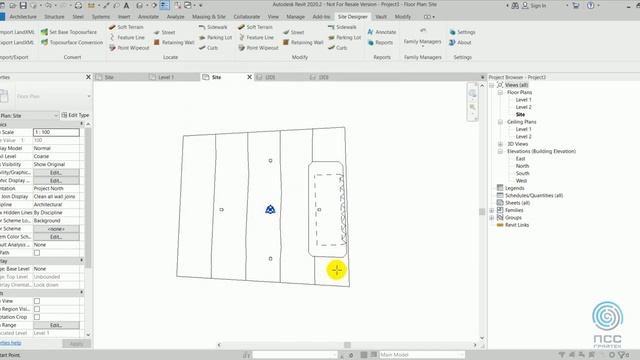Close the active Site view tab
The image size is (640, 360).
(x=249, y=77)
